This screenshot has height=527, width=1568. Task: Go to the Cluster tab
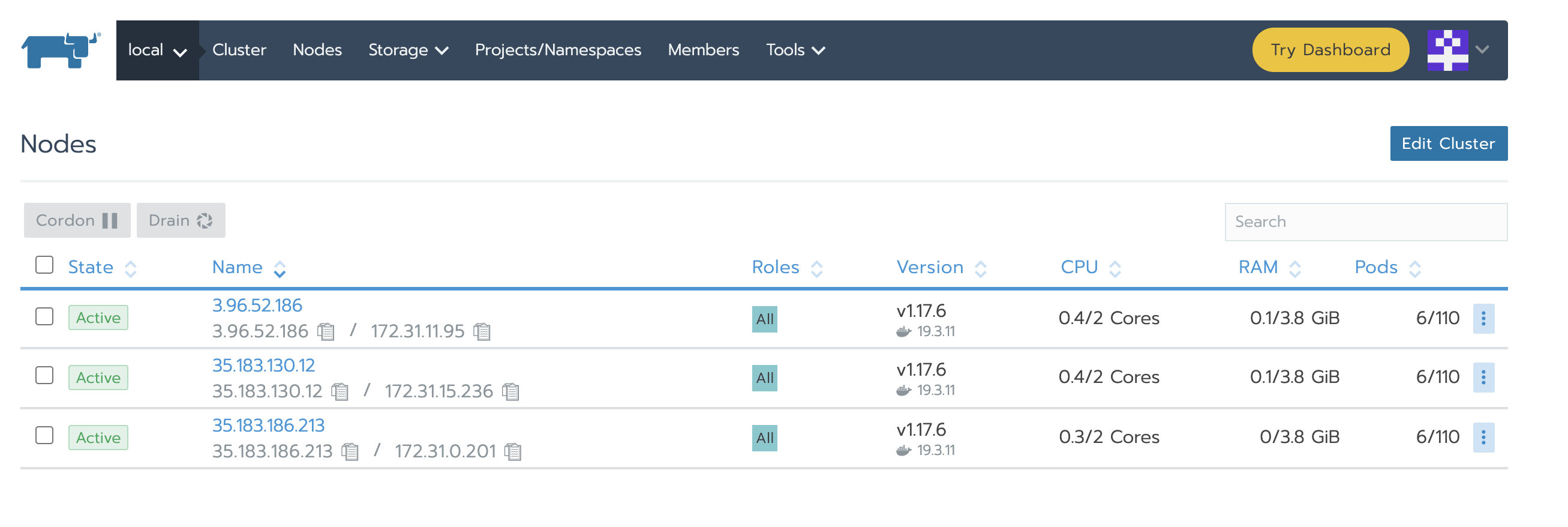tap(239, 50)
